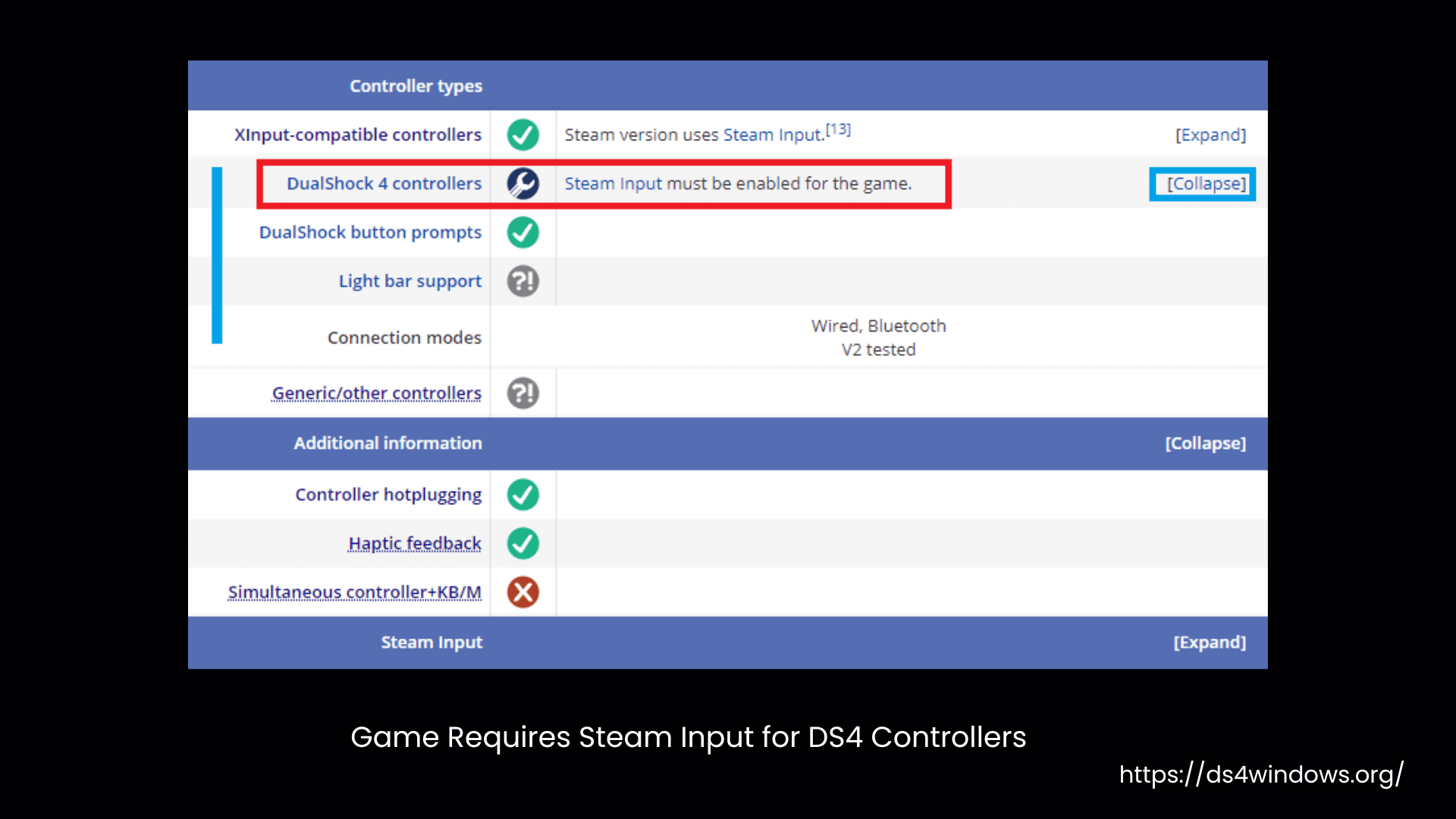Follow Steam Input link in DualShock 4 note
This screenshot has width=1456, height=819.
(x=613, y=184)
